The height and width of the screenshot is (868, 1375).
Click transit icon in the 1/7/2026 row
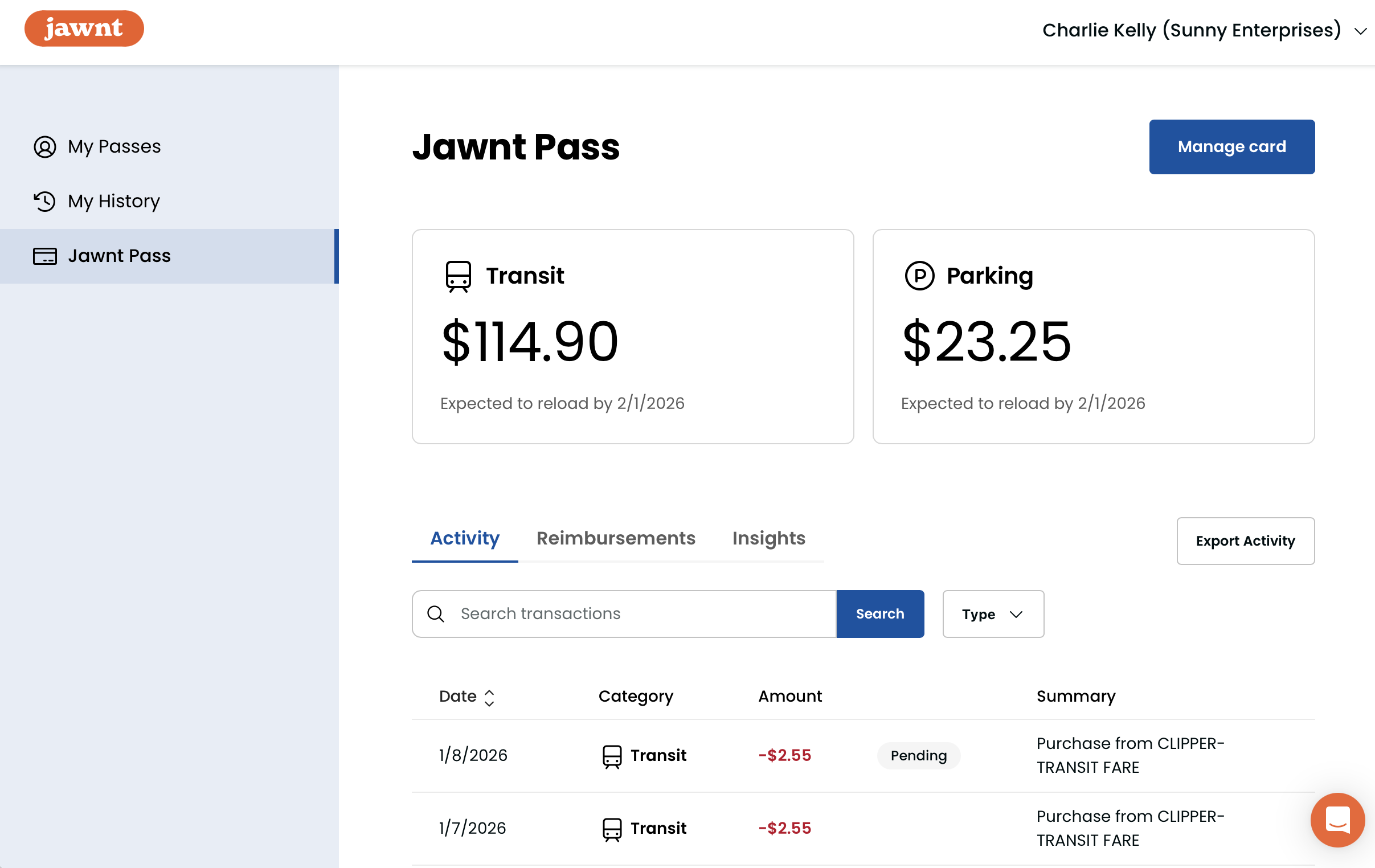click(x=612, y=829)
